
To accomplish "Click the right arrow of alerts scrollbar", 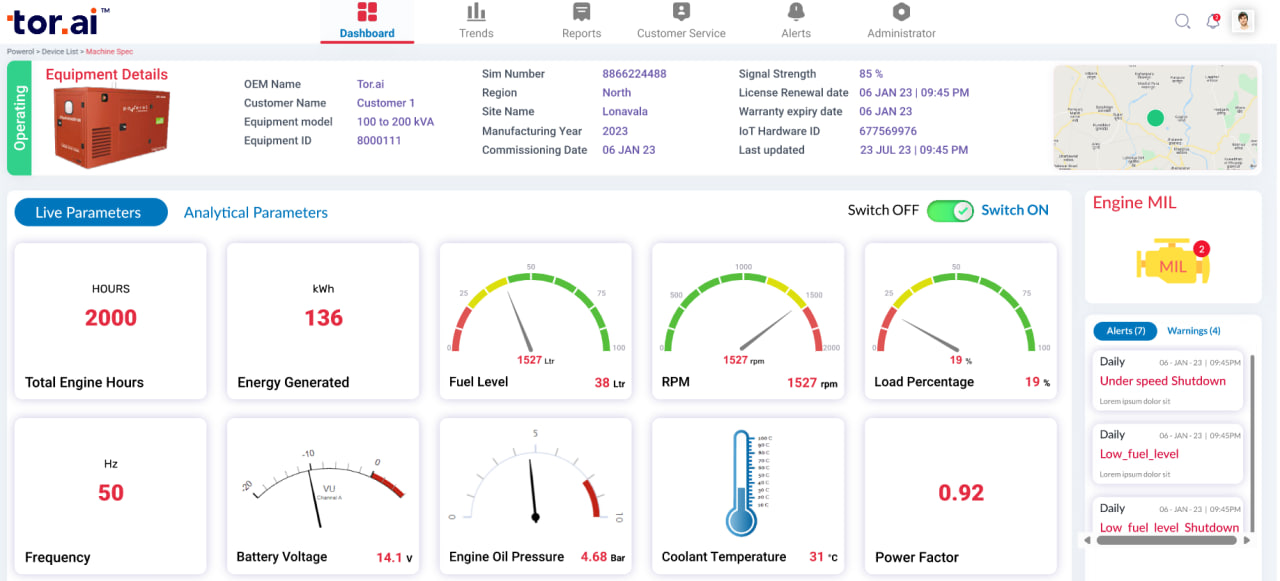I will 1246,540.
